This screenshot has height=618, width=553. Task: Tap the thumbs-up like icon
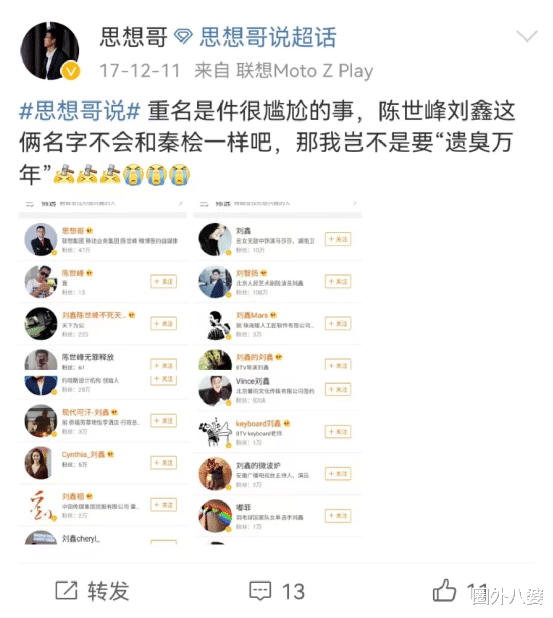[x=444, y=590]
